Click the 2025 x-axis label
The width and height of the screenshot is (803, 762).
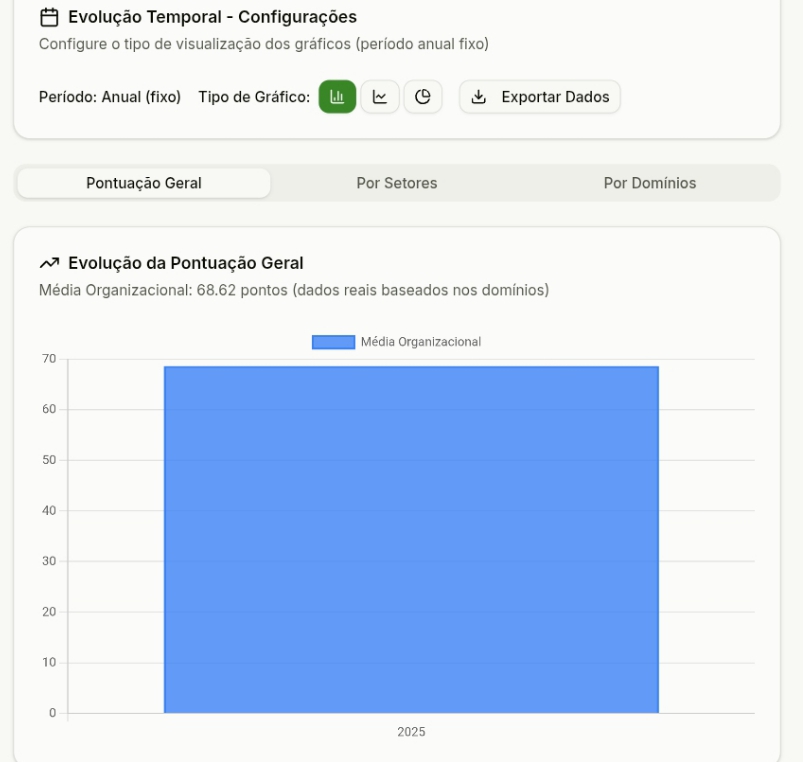[x=411, y=732]
